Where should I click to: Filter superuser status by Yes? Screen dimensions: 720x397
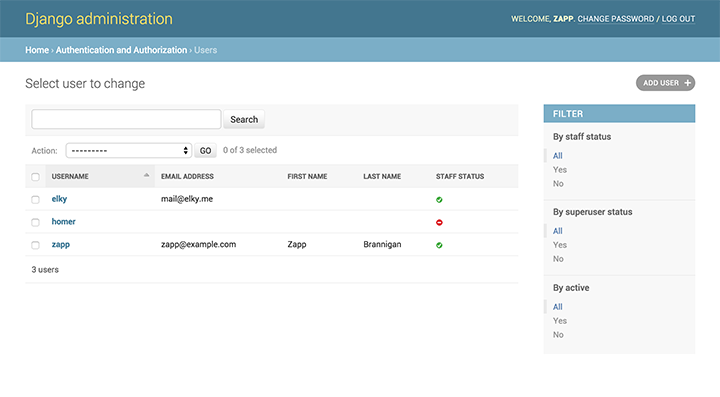point(560,245)
